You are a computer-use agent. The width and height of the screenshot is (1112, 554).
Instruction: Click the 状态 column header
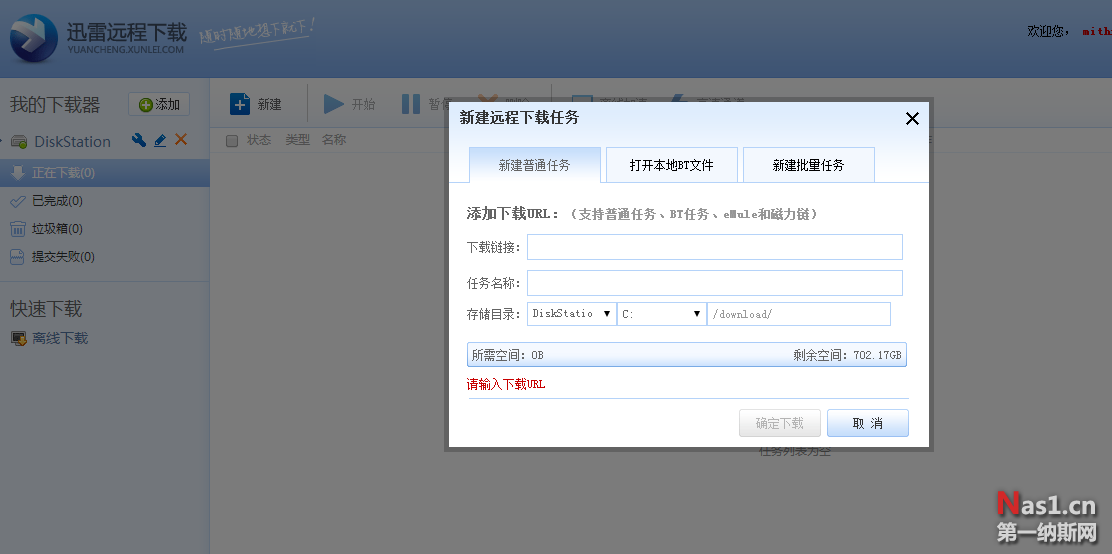click(x=259, y=140)
